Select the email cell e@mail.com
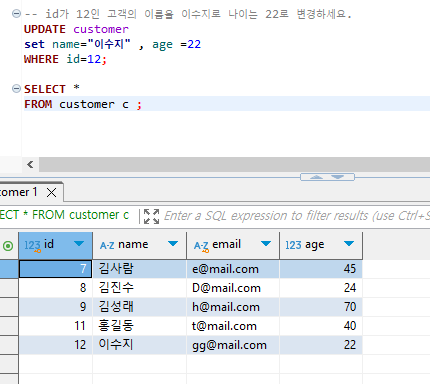The width and height of the screenshot is (430, 384). pos(233,269)
